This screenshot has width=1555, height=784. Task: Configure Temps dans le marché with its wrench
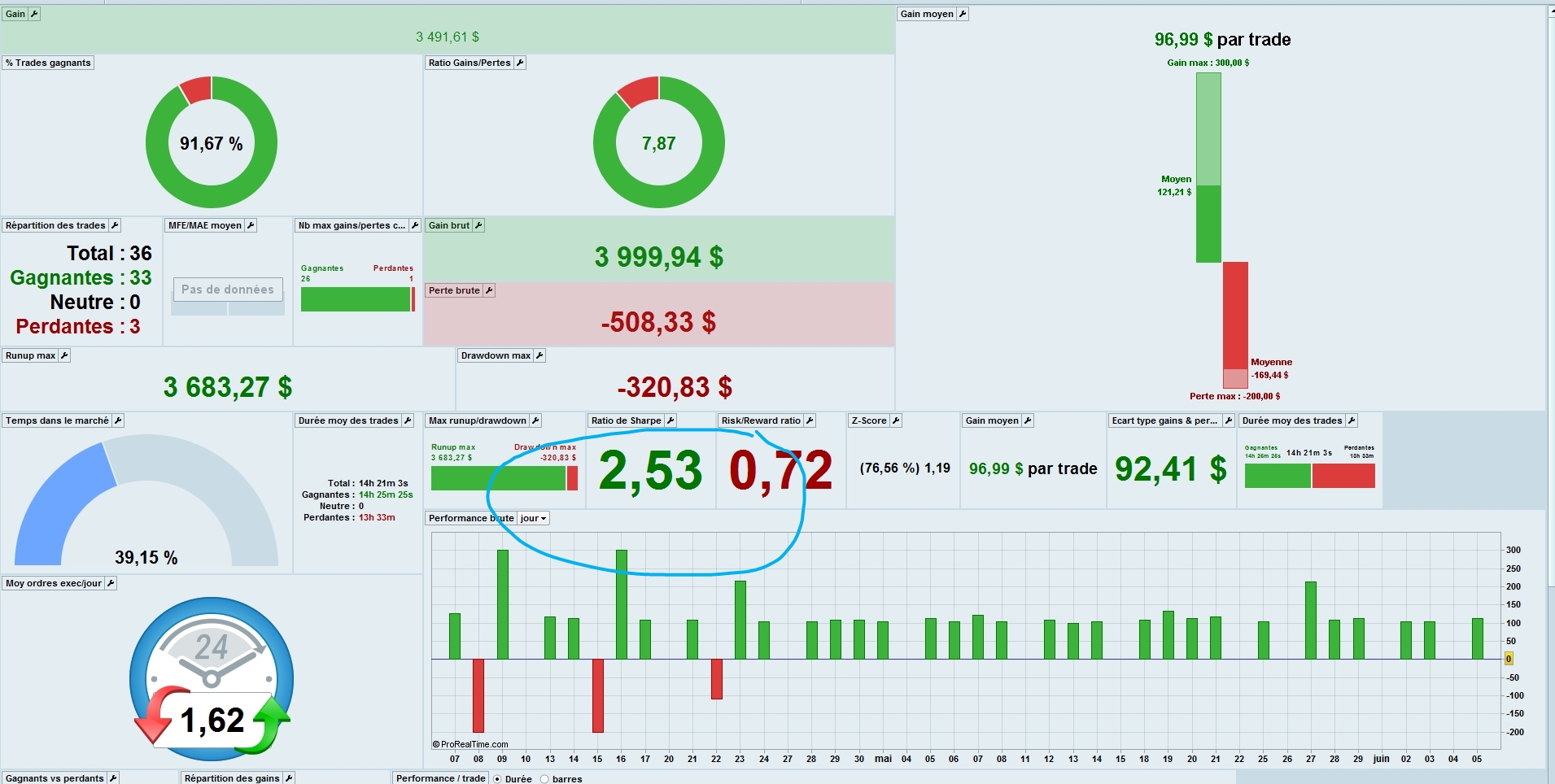click(118, 420)
